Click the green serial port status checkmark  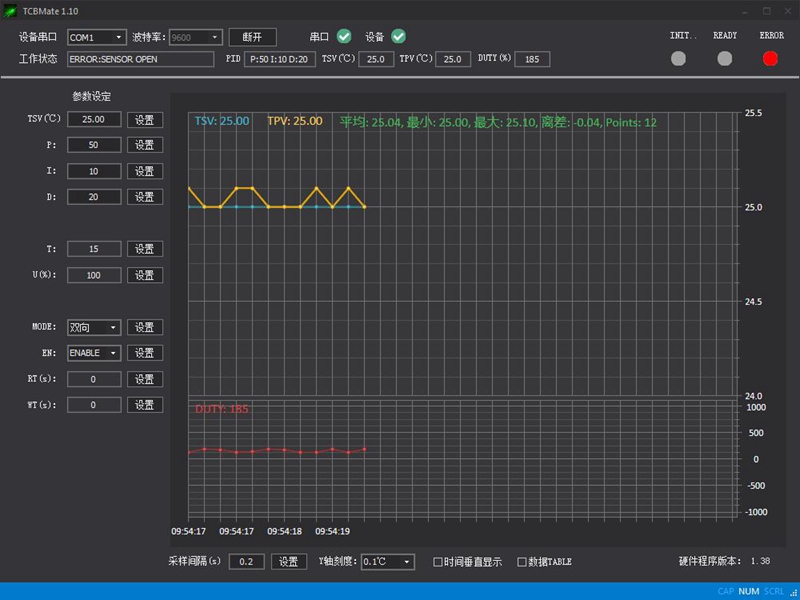tap(344, 37)
